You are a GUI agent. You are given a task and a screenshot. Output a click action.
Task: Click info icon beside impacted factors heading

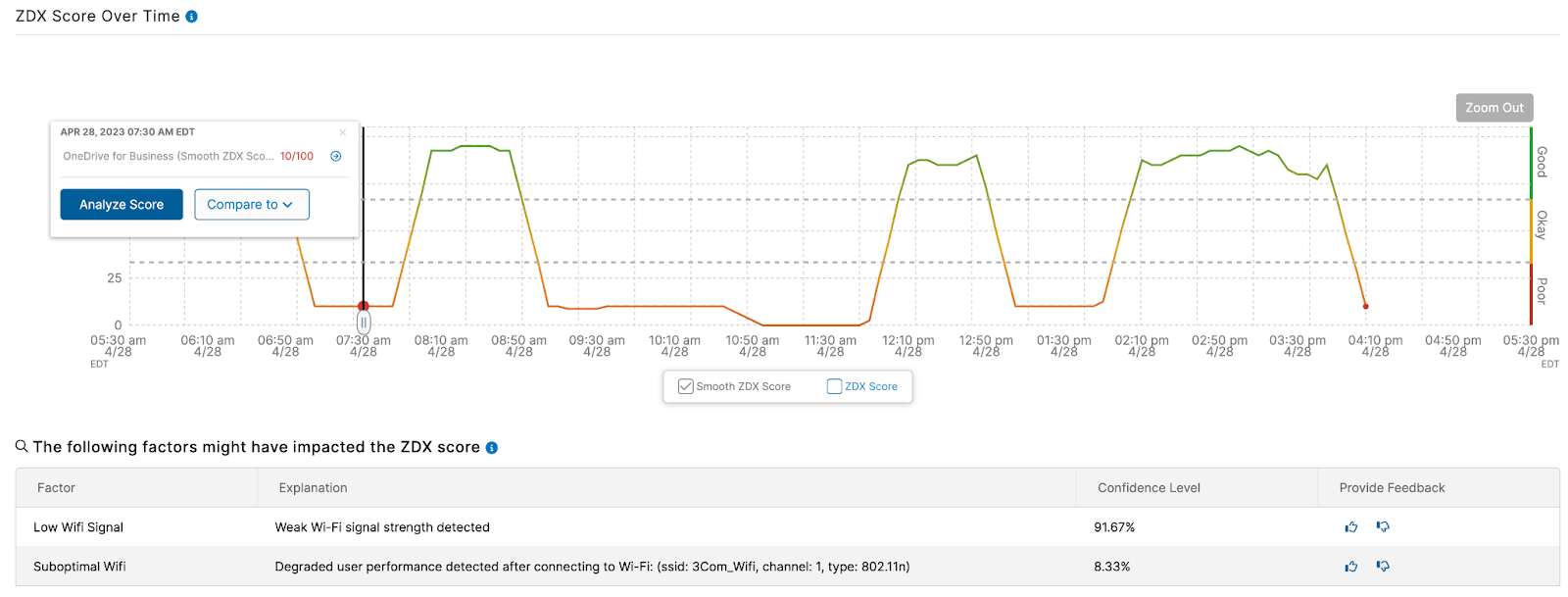[x=492, y=448]
